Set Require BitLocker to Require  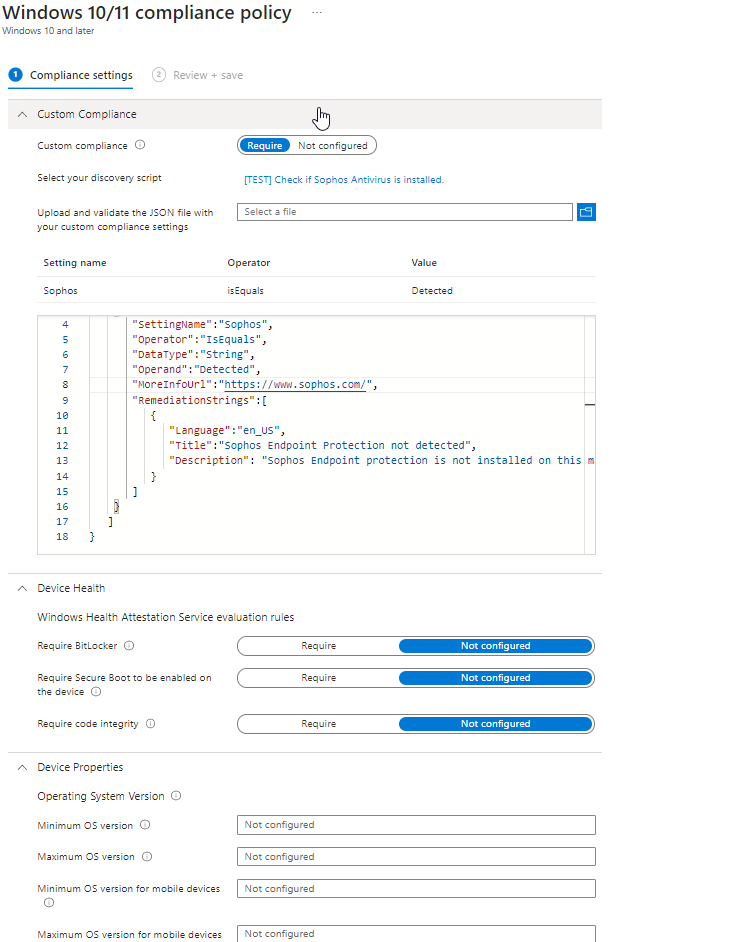pos(318,646)
